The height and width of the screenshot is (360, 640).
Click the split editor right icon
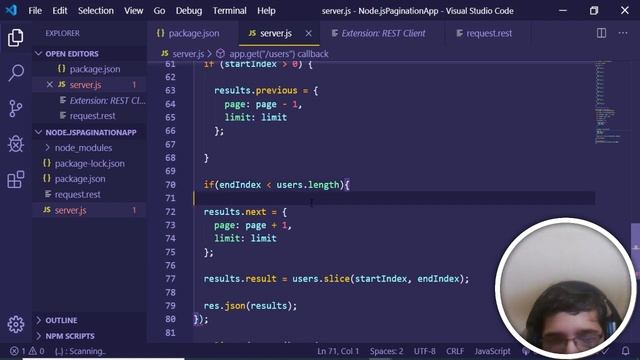point(601,33)
